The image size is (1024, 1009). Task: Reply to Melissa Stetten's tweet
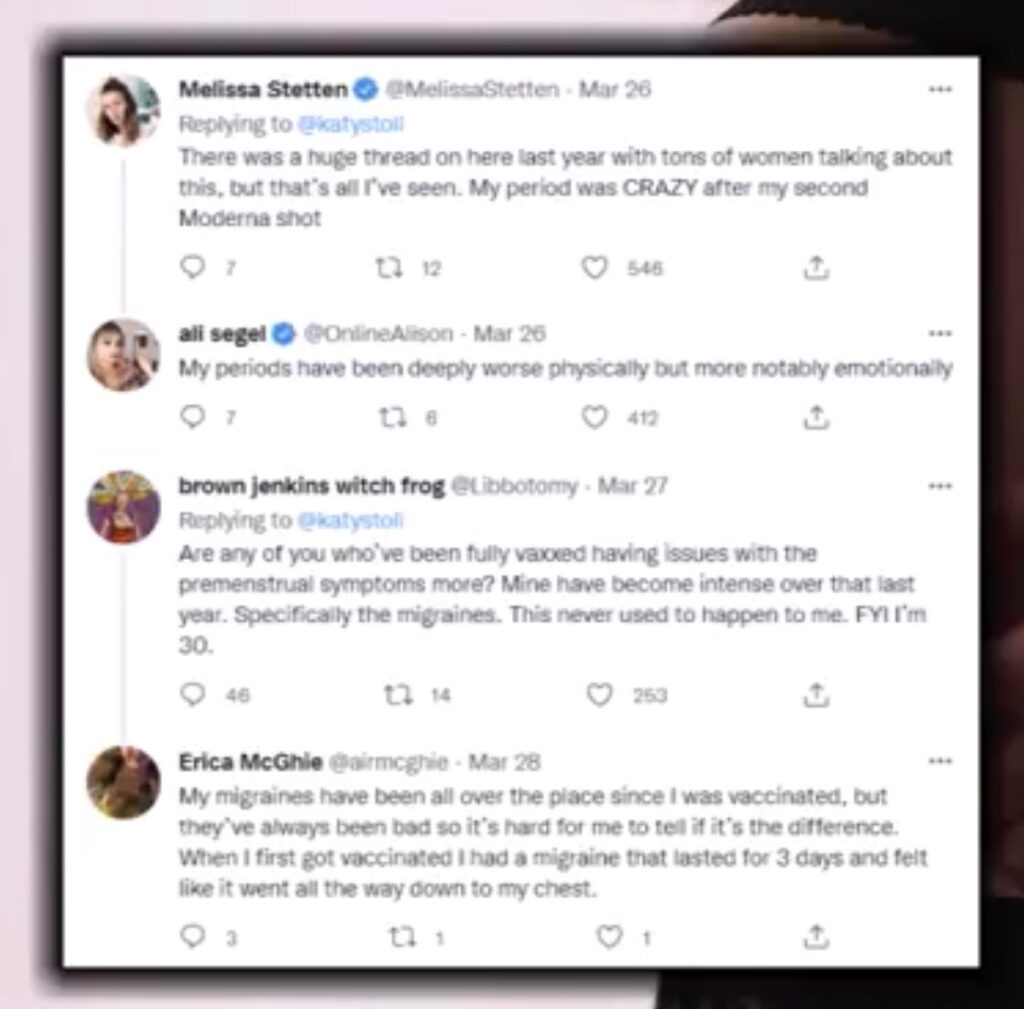tap(192, 267)
